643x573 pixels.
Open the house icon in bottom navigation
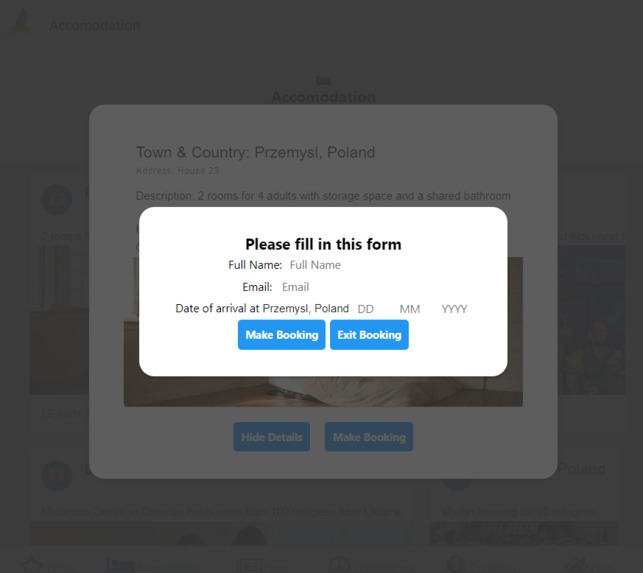[x=577, y=566]
